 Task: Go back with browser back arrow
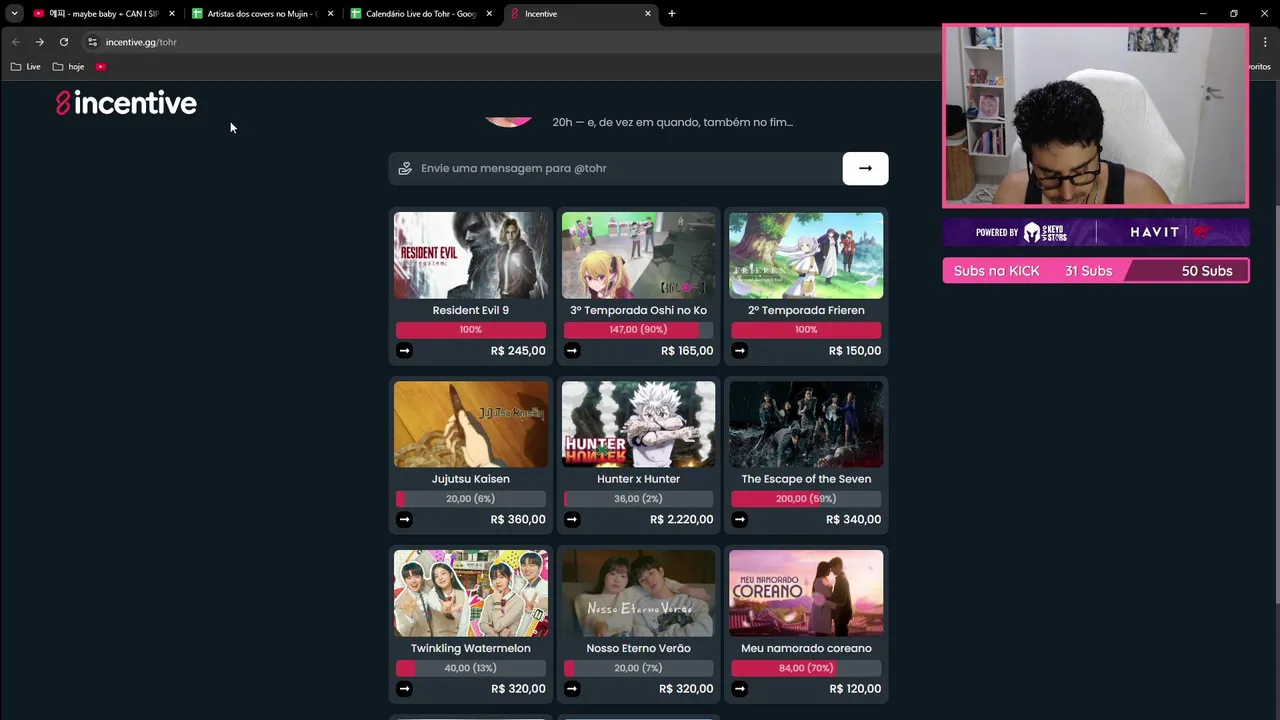(x=15, y=42)
